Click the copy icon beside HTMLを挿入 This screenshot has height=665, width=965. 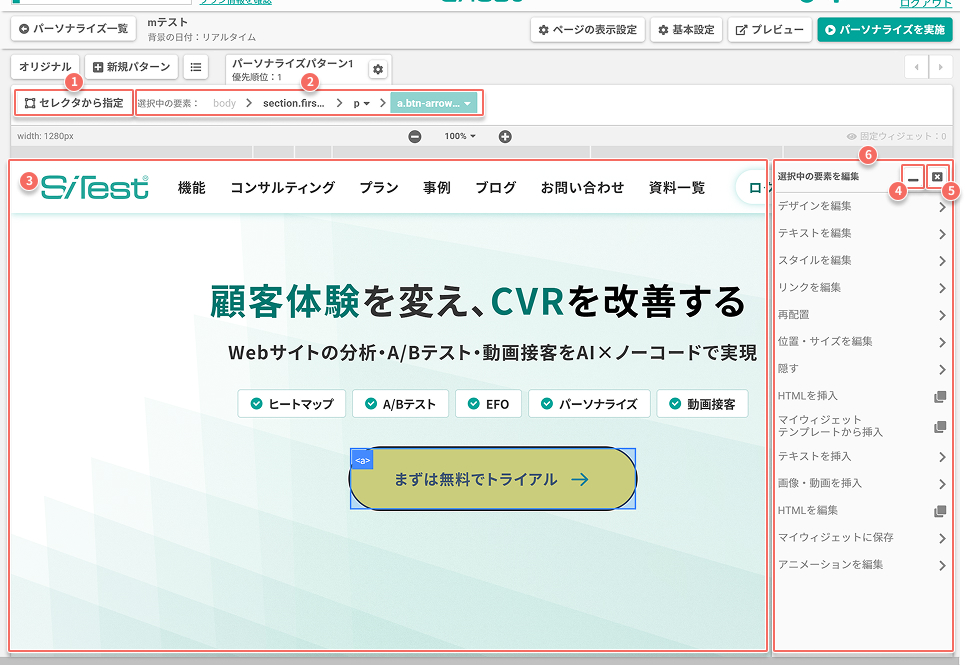click(x=940, y=397)
